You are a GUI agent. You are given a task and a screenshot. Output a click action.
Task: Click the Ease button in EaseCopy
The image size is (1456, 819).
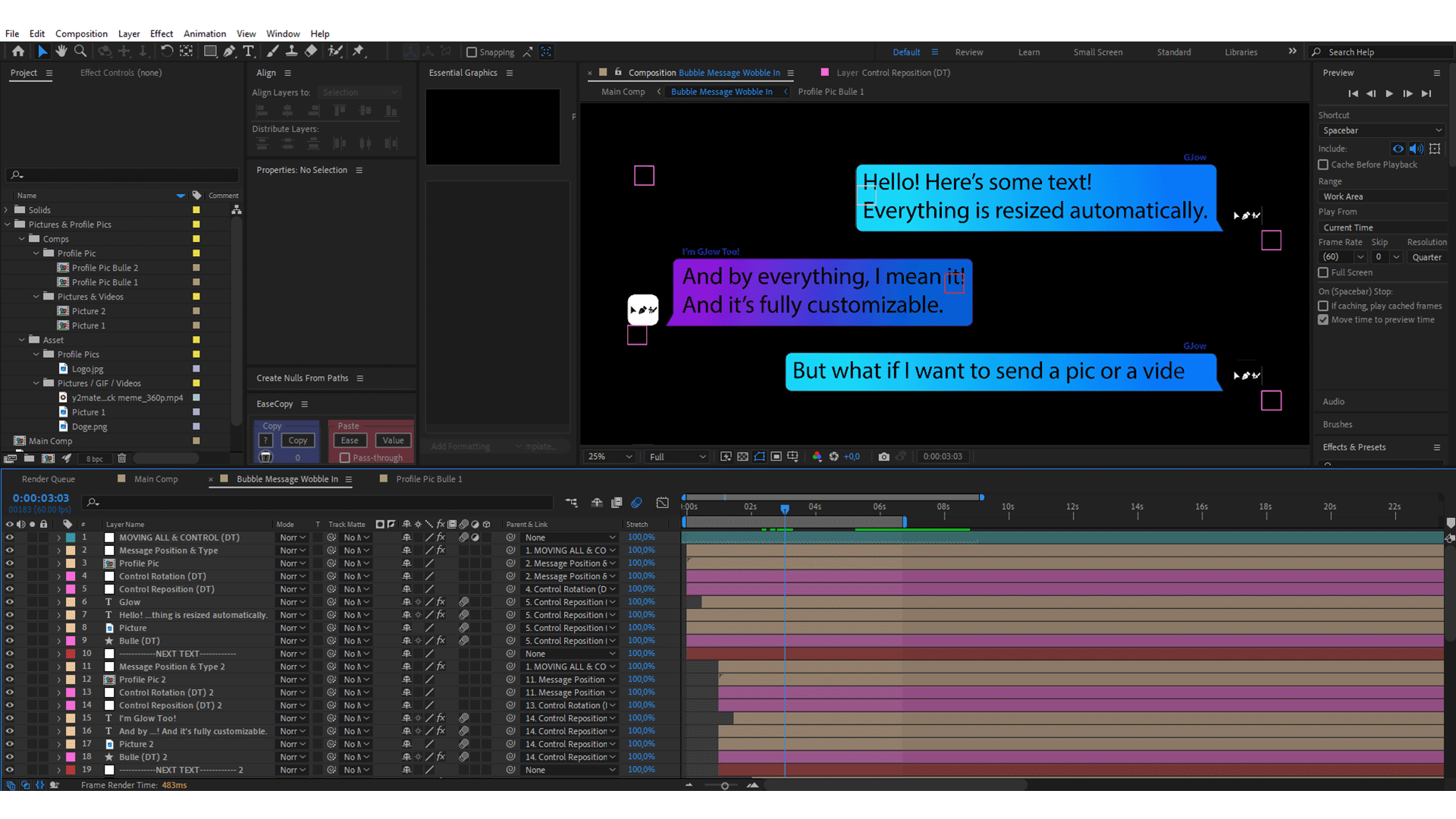tap(350, 441)
